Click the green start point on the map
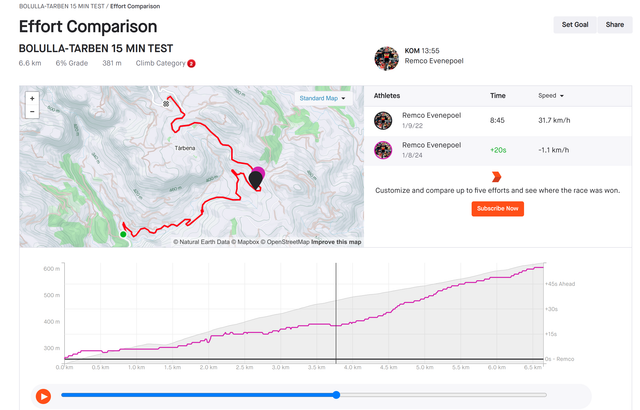Viewport: 640px width, 410px height. coord(123,234)
